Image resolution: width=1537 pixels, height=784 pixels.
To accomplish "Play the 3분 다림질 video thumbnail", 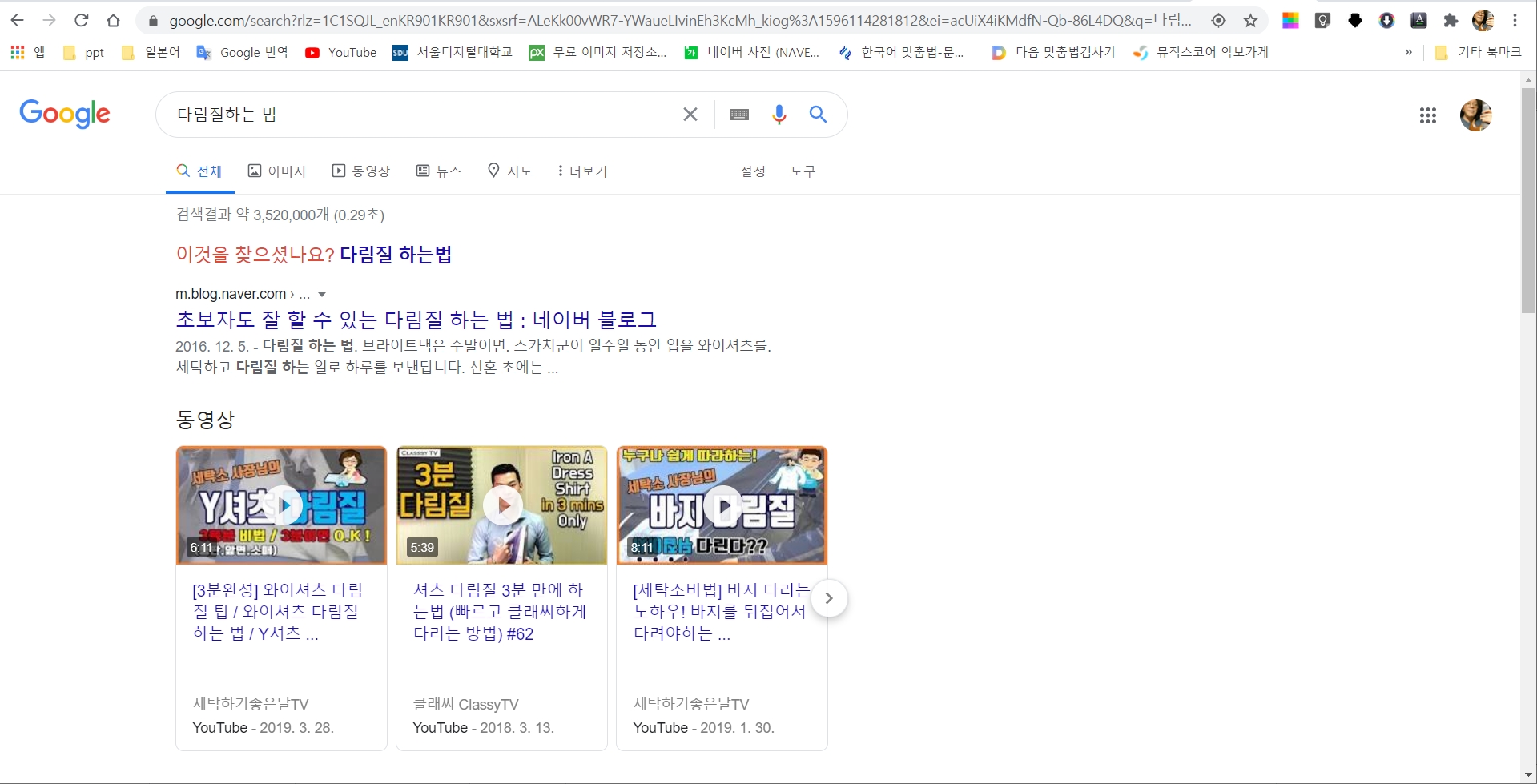I will click(x=501, y=505).
